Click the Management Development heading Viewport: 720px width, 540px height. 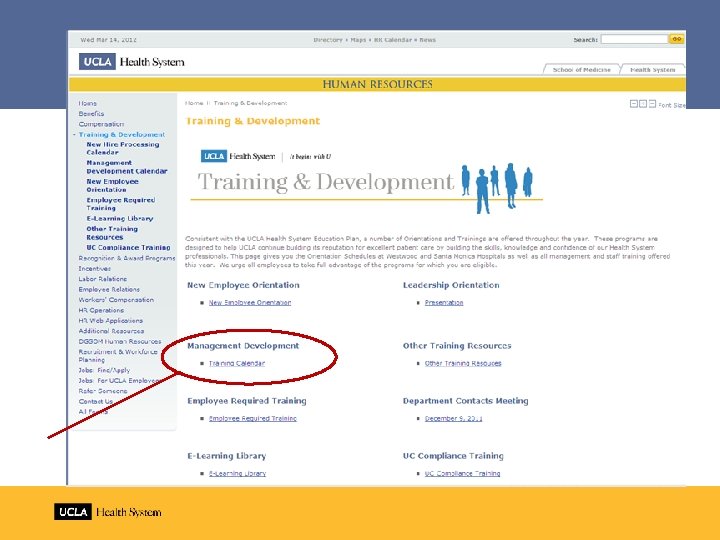pos(243,346)
